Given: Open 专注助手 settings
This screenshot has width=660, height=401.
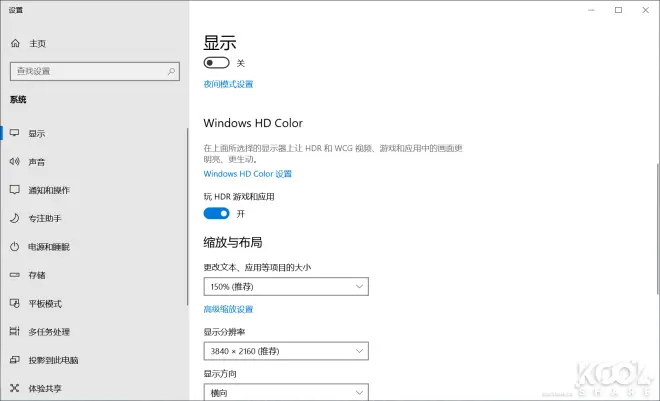Looking at the screenshot, I should click(x=45, y=218).
